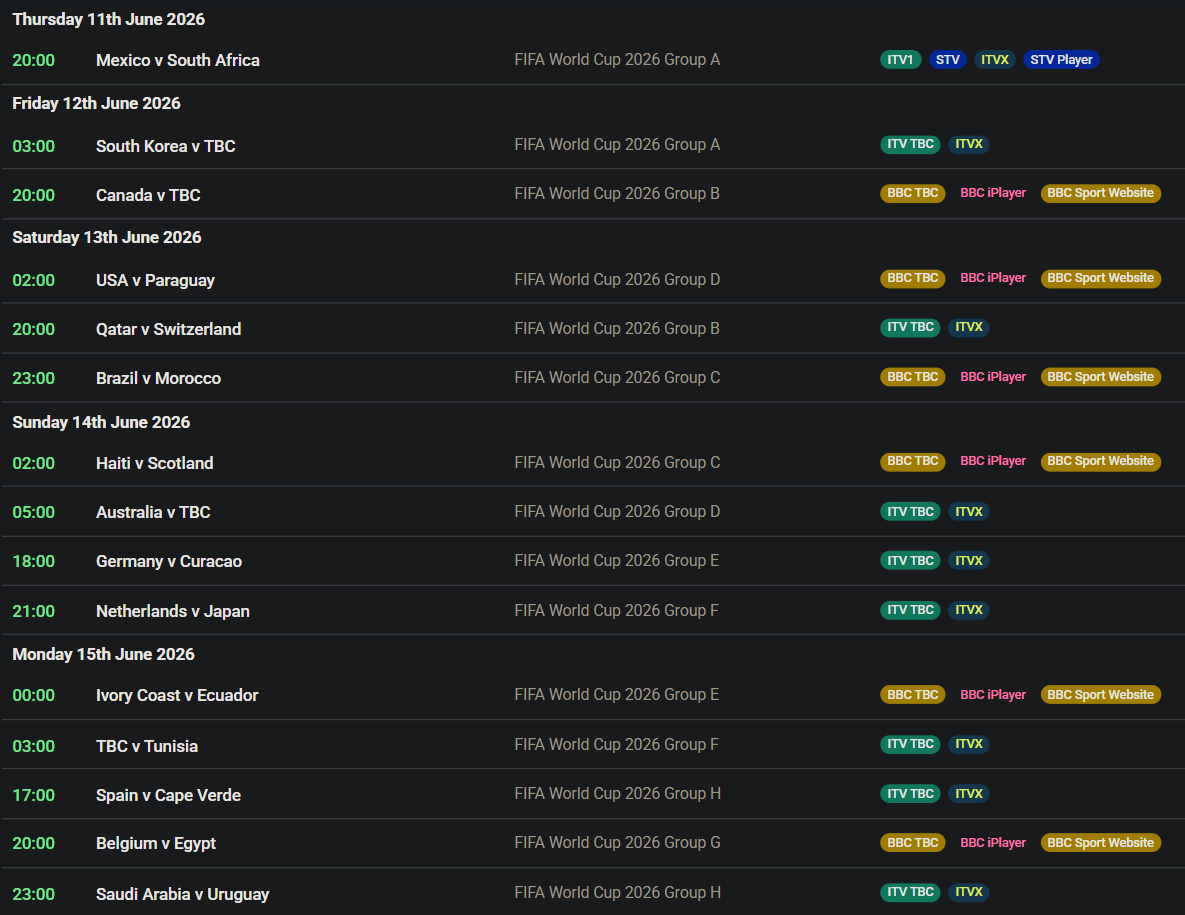Click Group G label for Belgium v Egypt
The height and width of the screenshot is (915, 1185).
(617, 842)
